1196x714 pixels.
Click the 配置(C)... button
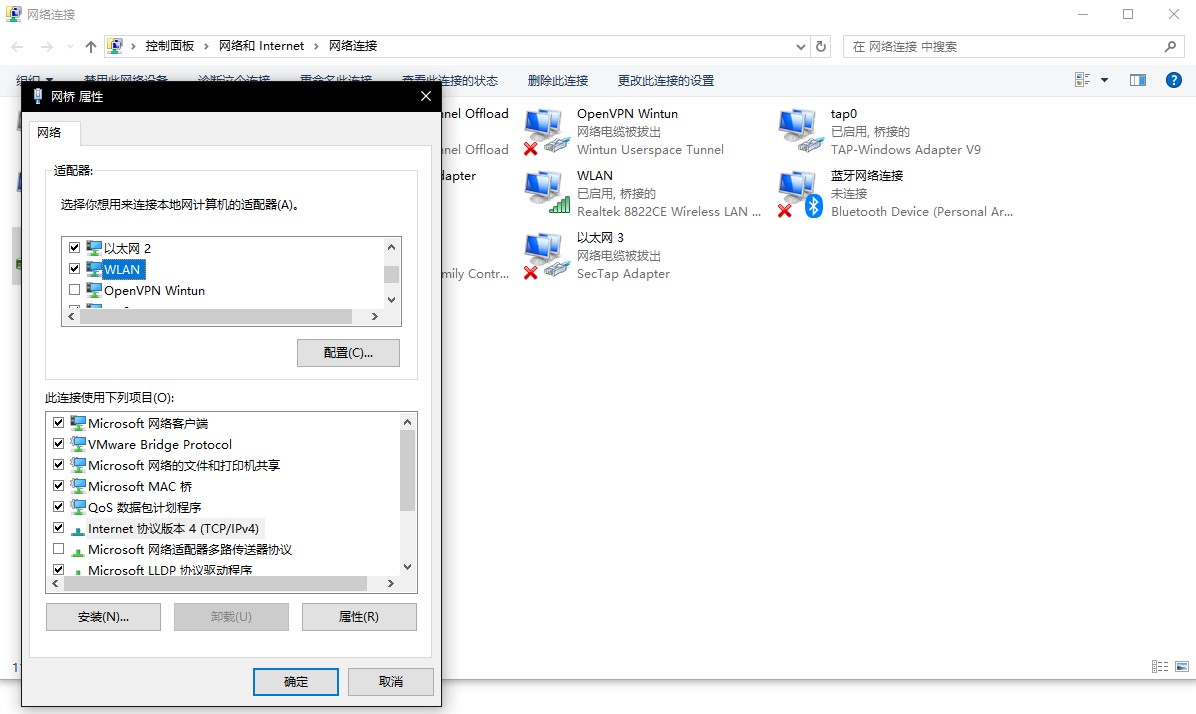click(348, 353)
